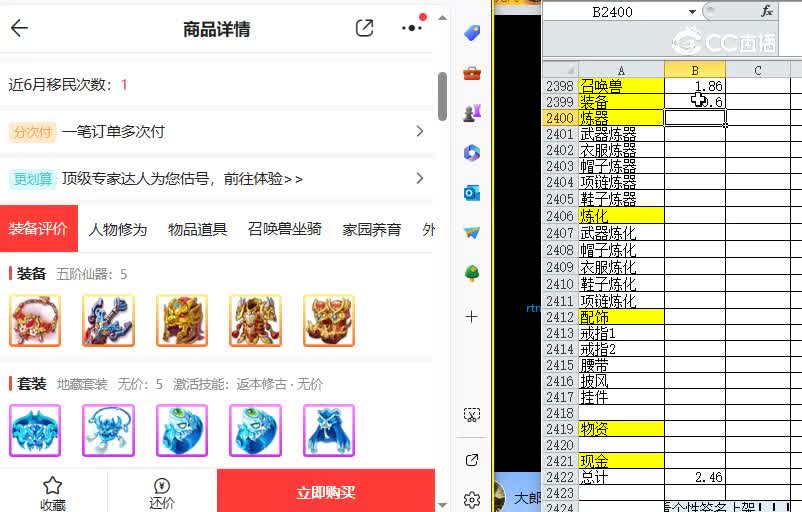Open the green tree sidebar icon

click(472, 273)
